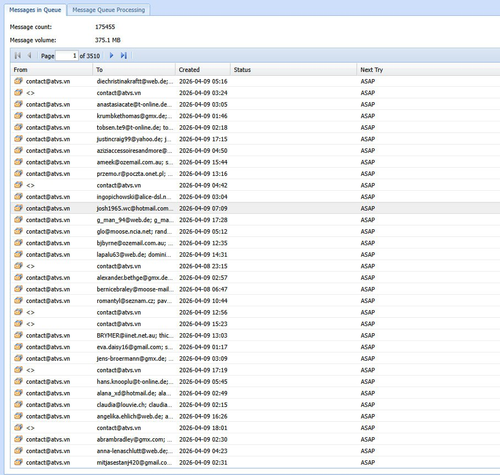Viewport: 500px width, 475px height.
Task: Click sender contact@atvs.vn in 05:16 row
Action: (48, 81)
